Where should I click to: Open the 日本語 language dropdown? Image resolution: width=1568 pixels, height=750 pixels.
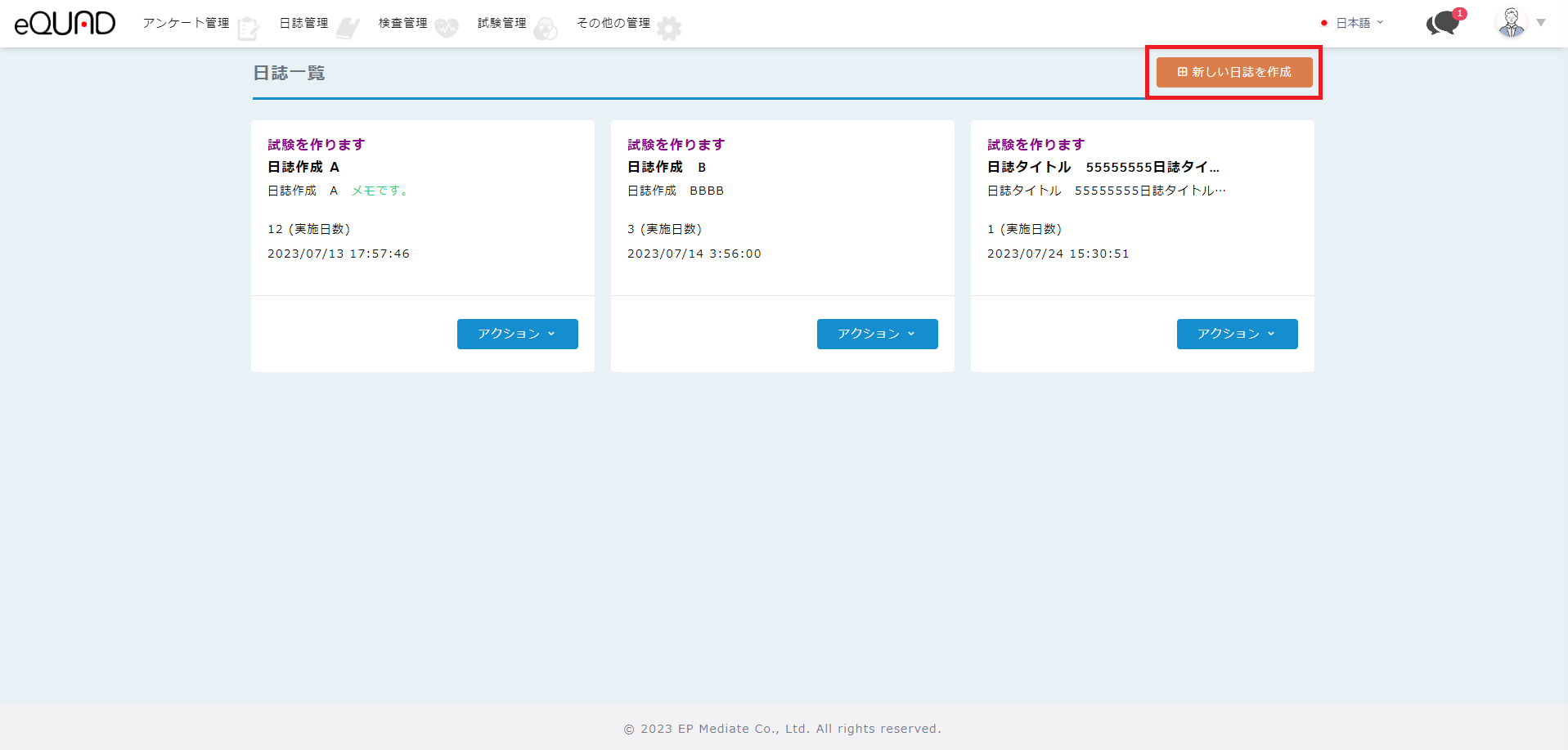click(x=1352, y=23)
